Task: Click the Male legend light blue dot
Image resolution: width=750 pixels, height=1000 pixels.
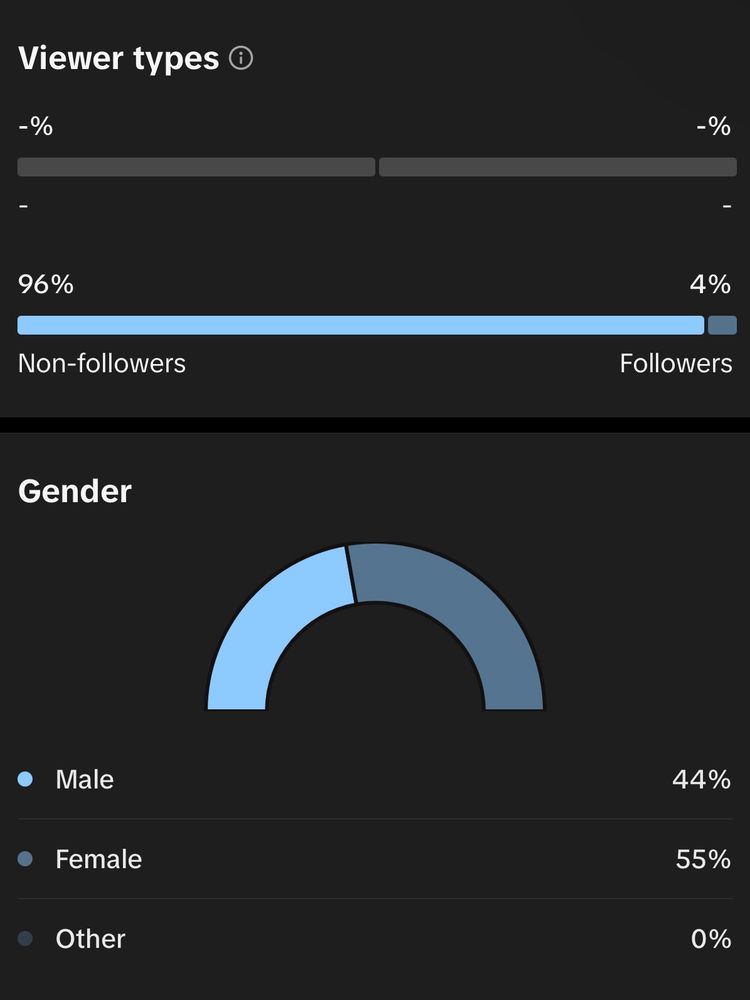Action: [x=26, y=779]
